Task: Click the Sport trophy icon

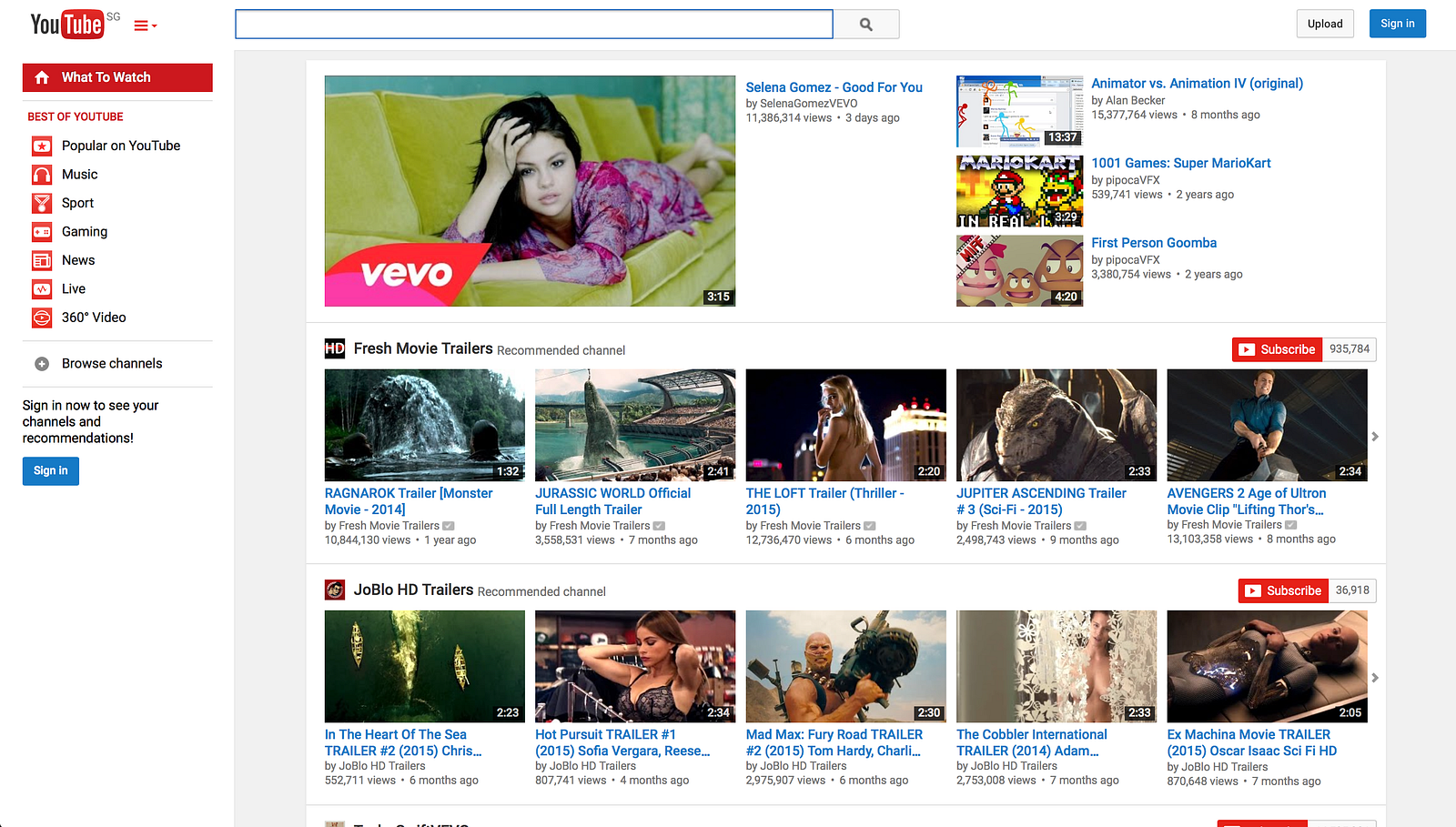Action: click(42, 203)
